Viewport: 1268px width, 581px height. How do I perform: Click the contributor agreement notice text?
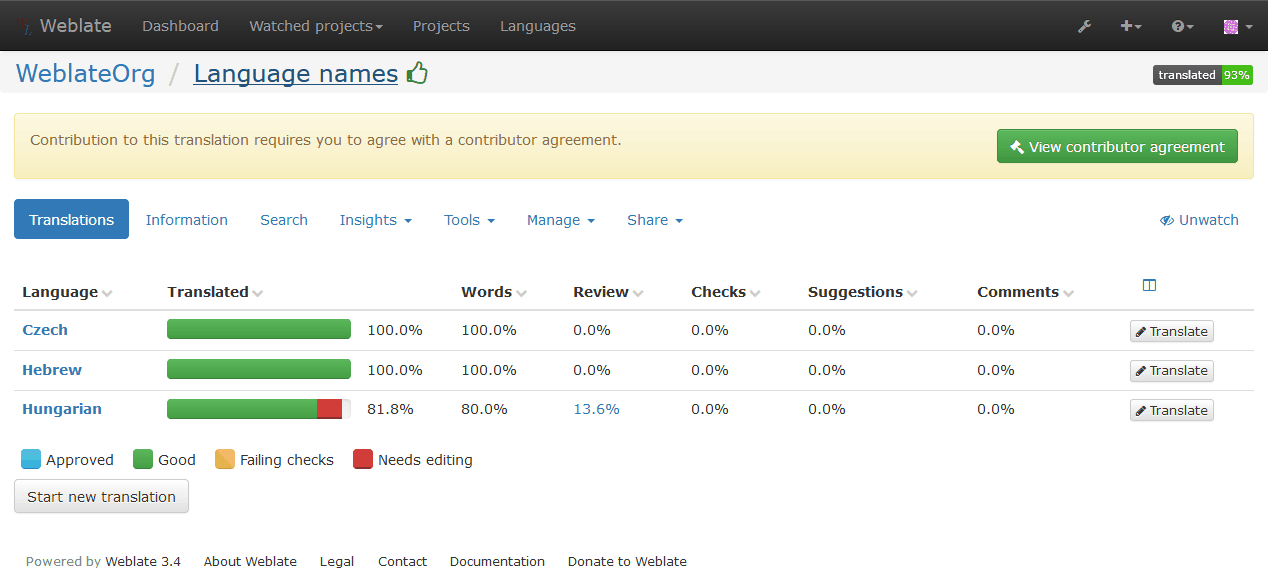click(326, 140)
